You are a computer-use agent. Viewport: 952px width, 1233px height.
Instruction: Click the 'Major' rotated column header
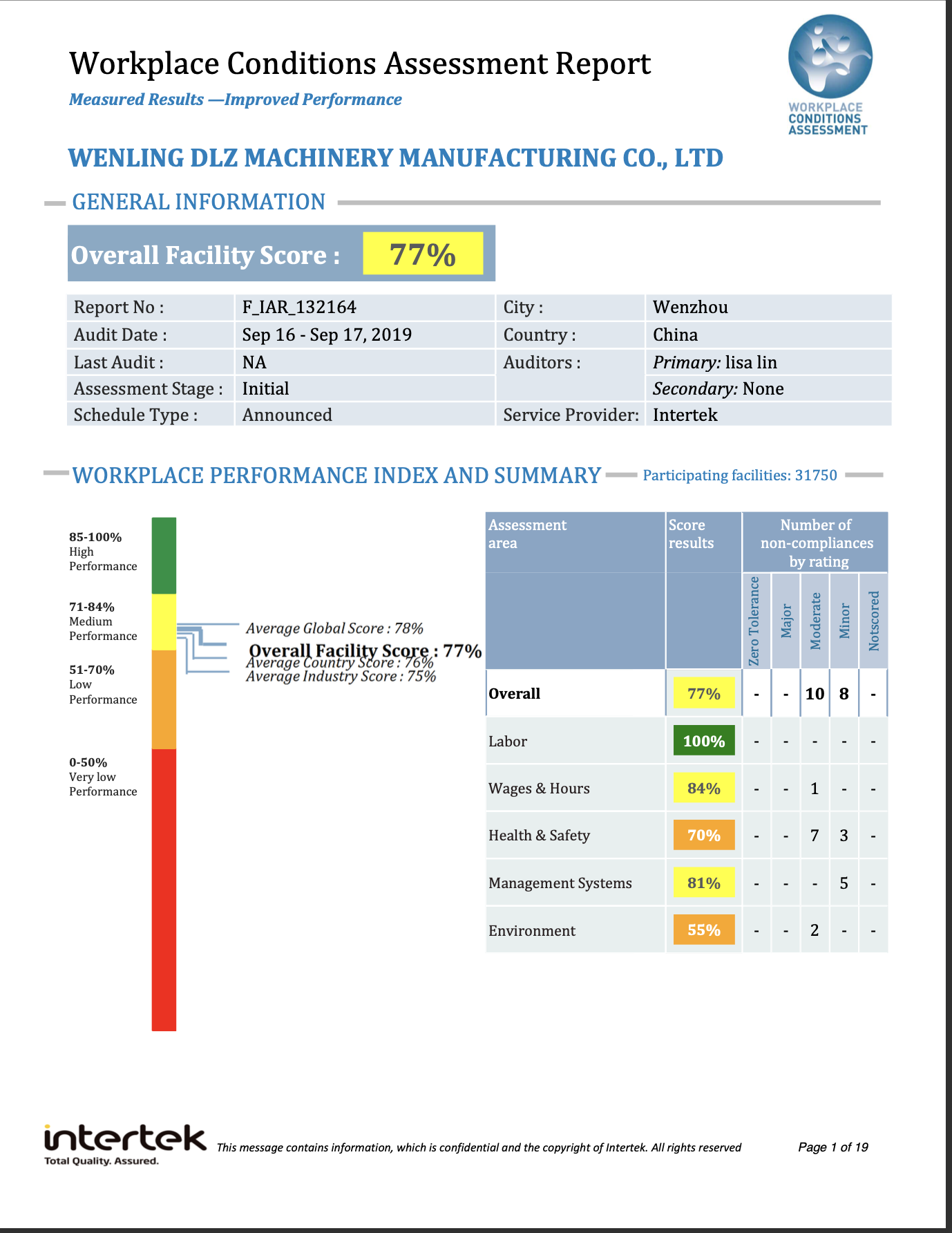point(786,621)
